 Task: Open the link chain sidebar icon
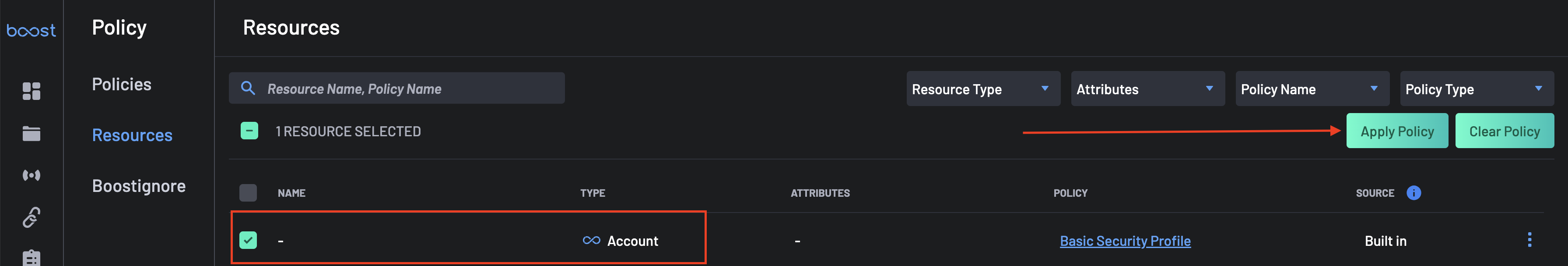coord(32,217)
